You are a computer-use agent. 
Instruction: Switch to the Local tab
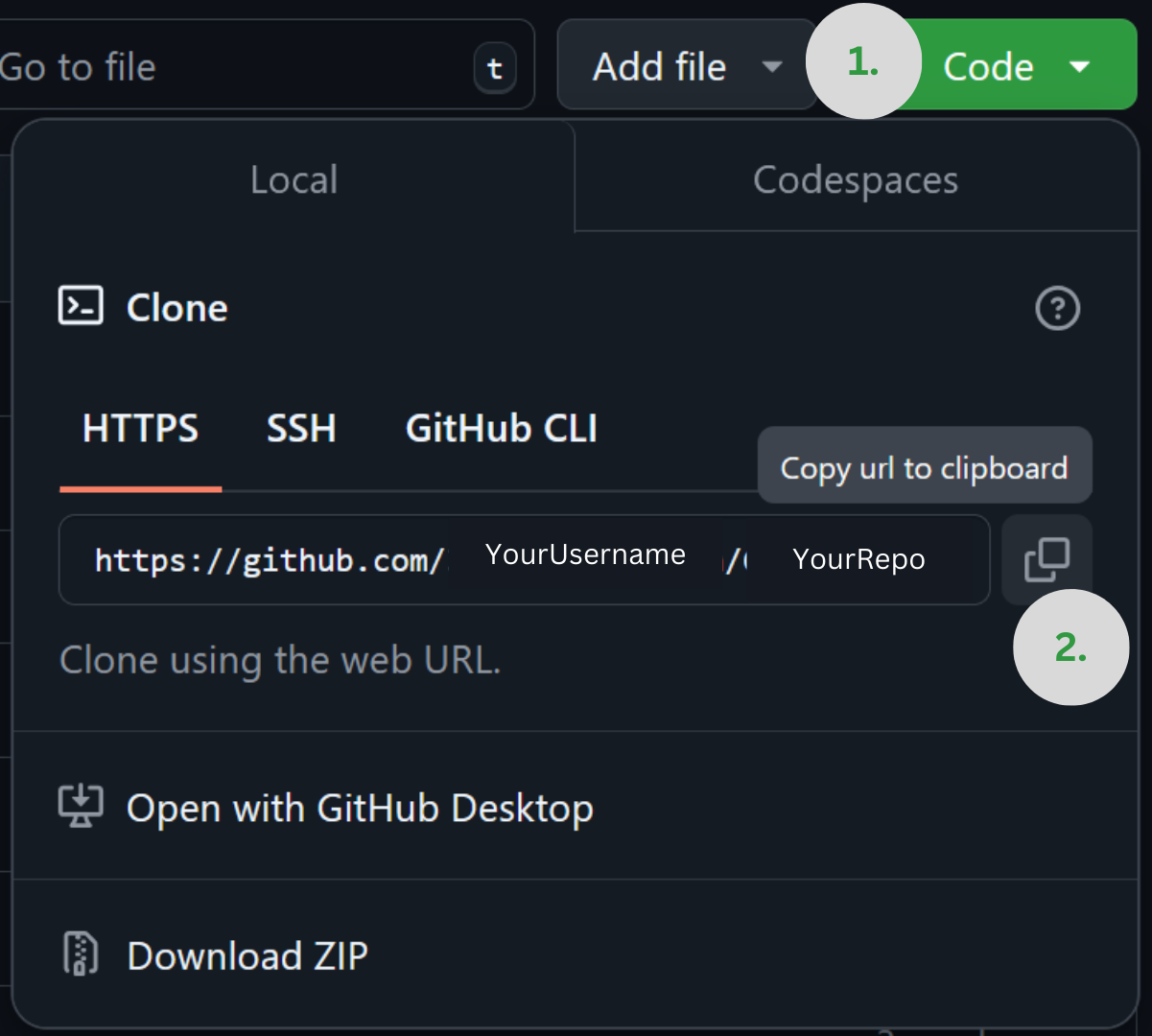(x=294, y=179)
